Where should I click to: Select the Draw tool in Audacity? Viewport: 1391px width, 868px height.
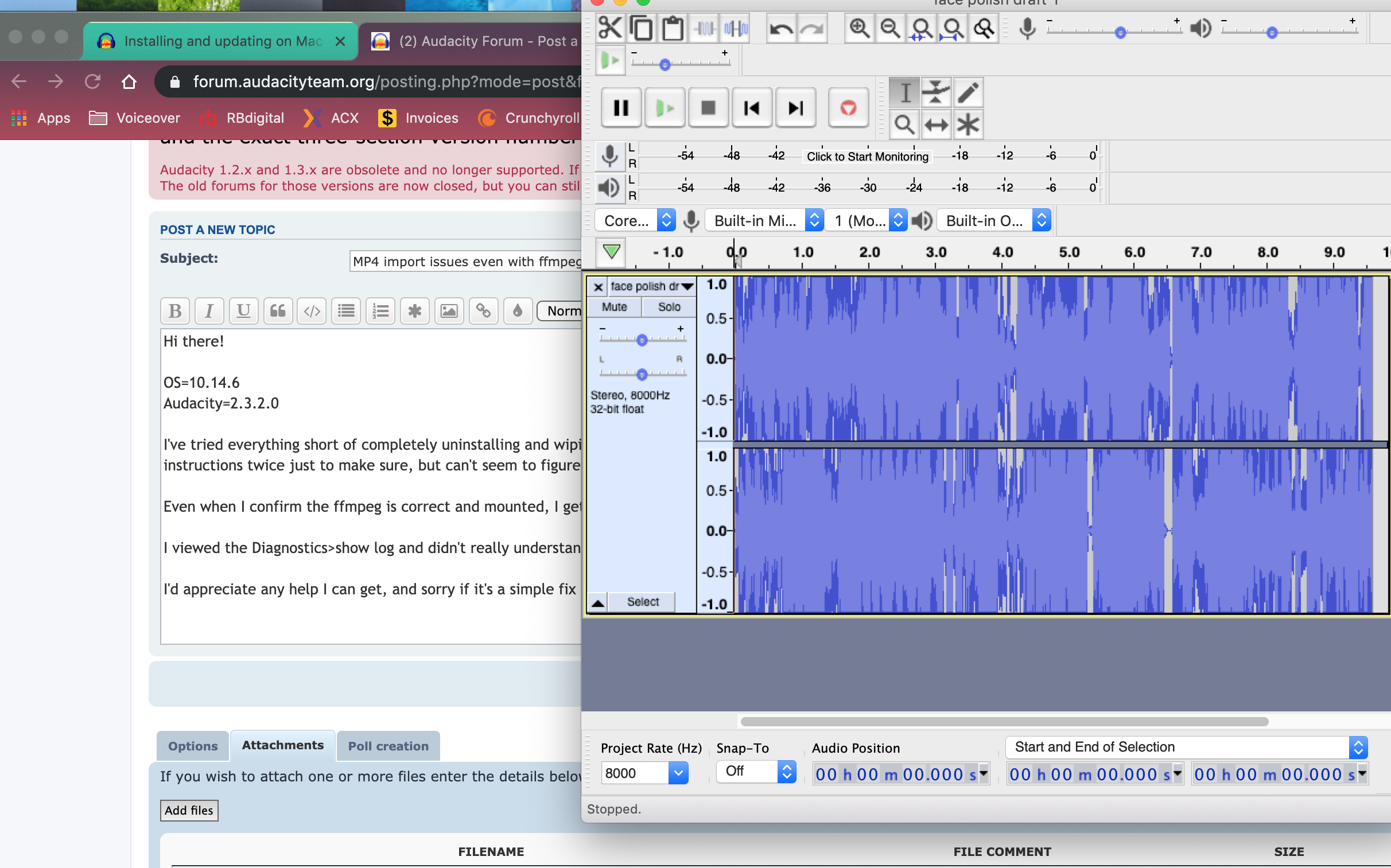point(967,92)
